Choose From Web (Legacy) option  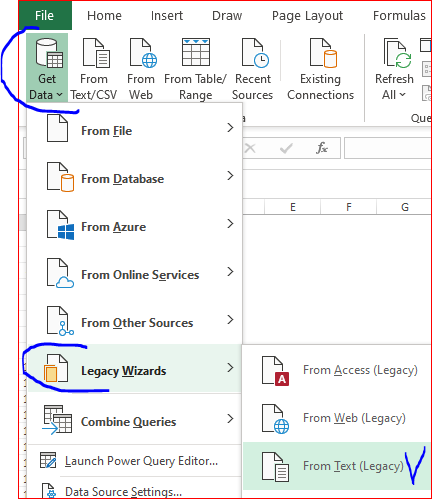click(x=354, y=418)
